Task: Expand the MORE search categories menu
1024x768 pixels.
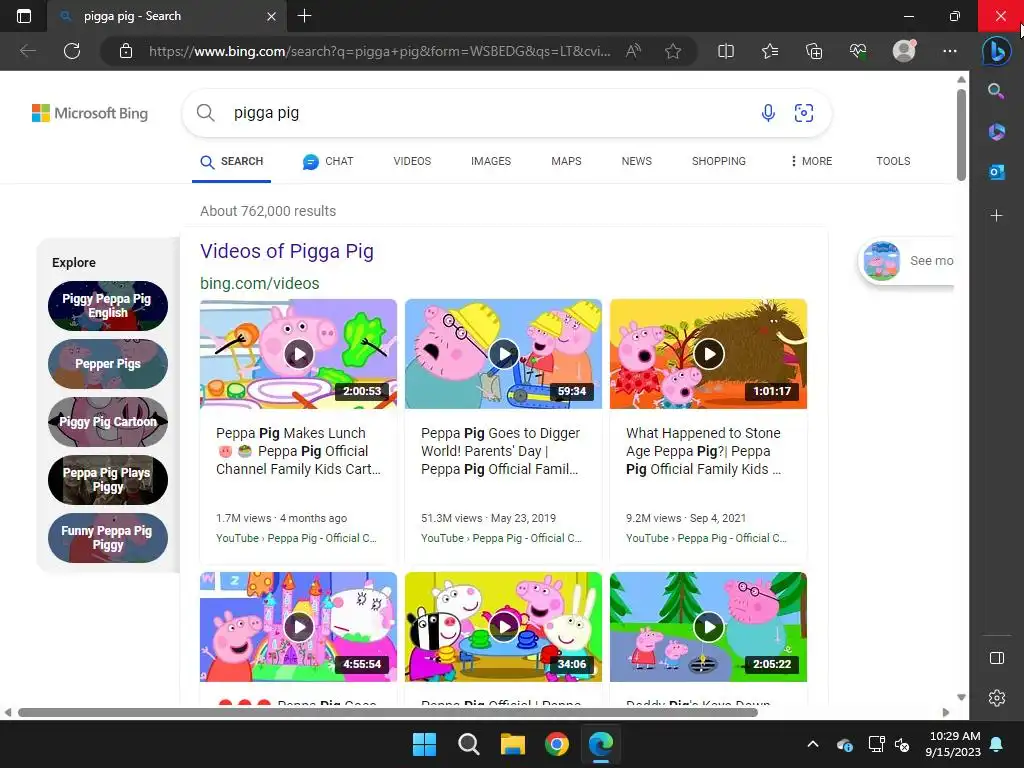Action: [811, 161]
